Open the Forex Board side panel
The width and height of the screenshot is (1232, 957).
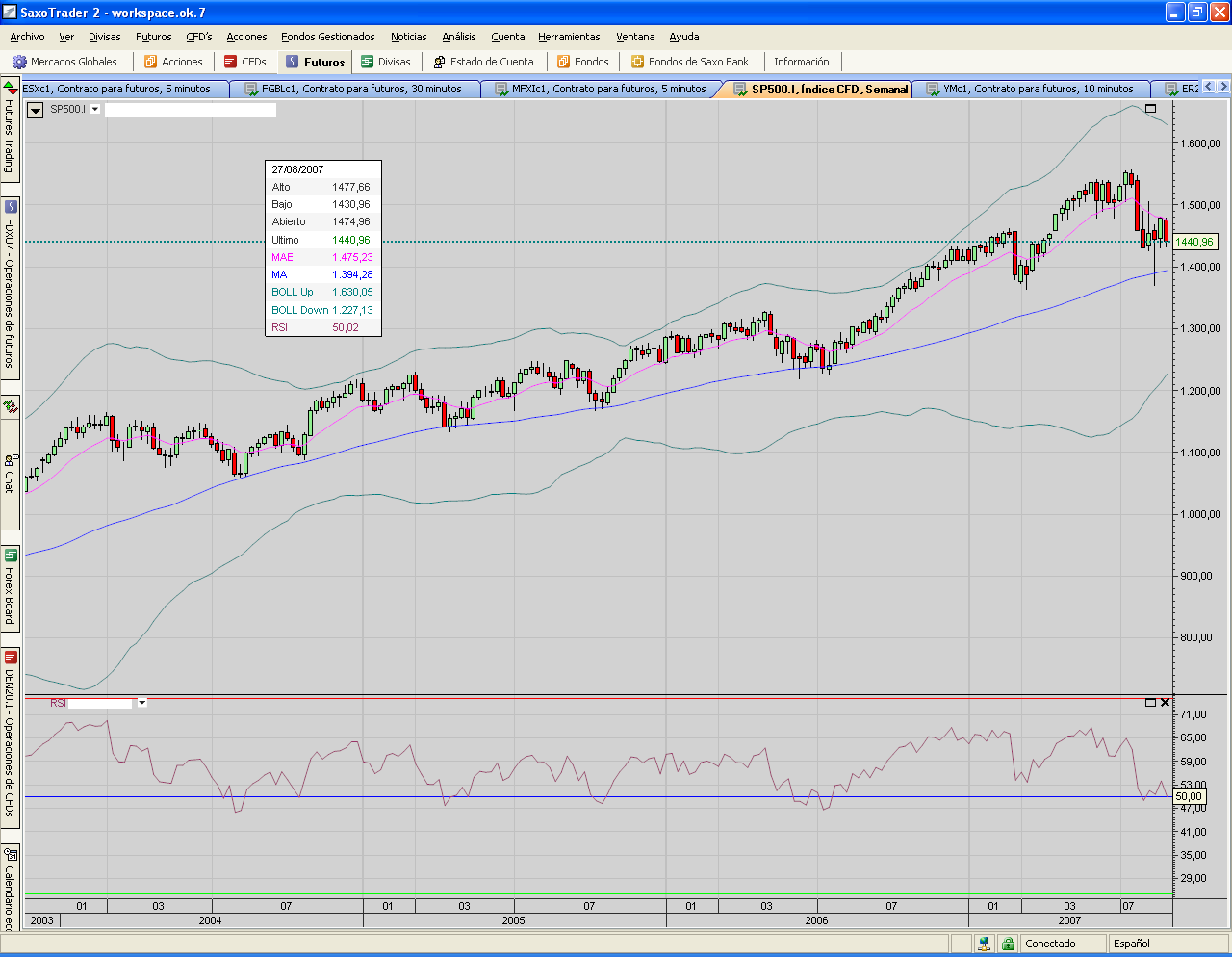pyautogui.click(x=10, y=587)
